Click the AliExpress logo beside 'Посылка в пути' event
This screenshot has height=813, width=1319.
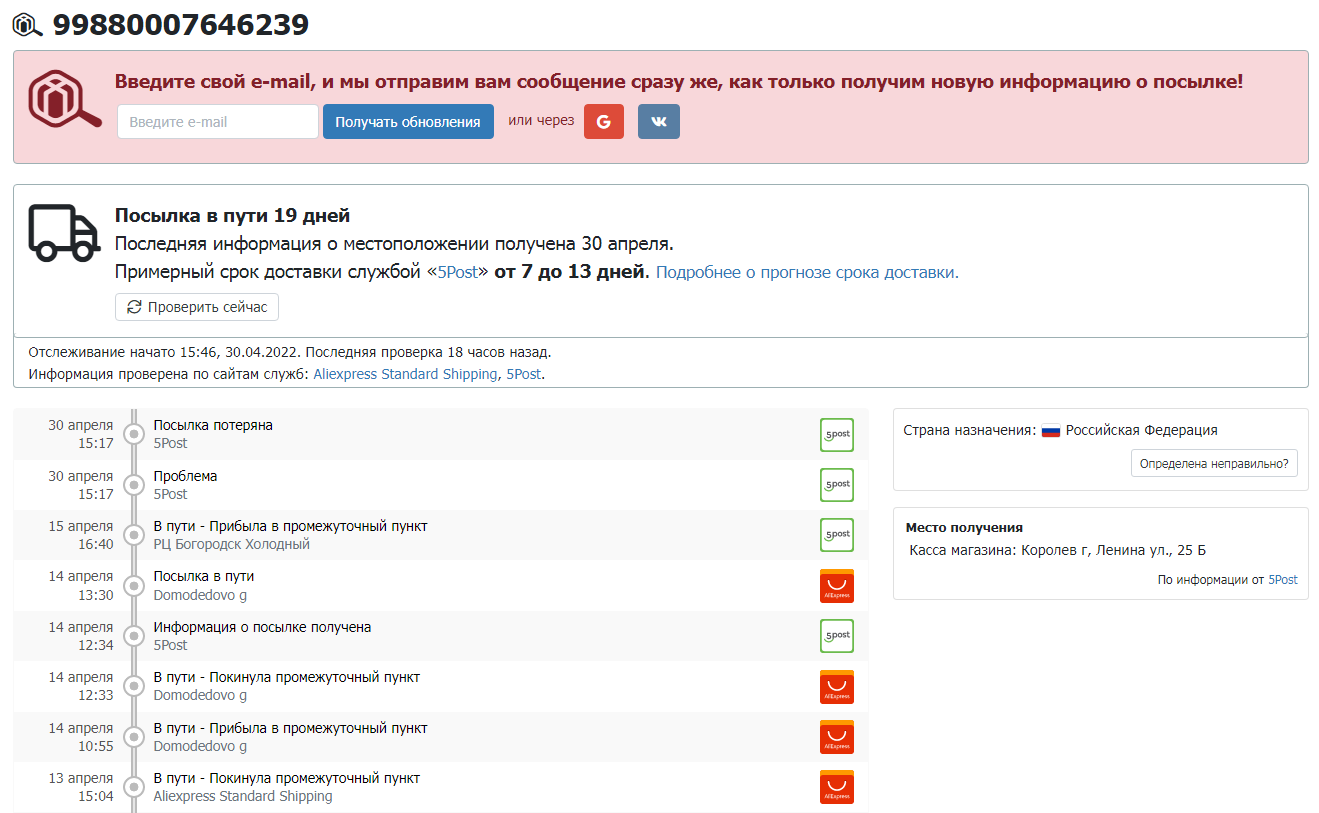pos(836,586)
